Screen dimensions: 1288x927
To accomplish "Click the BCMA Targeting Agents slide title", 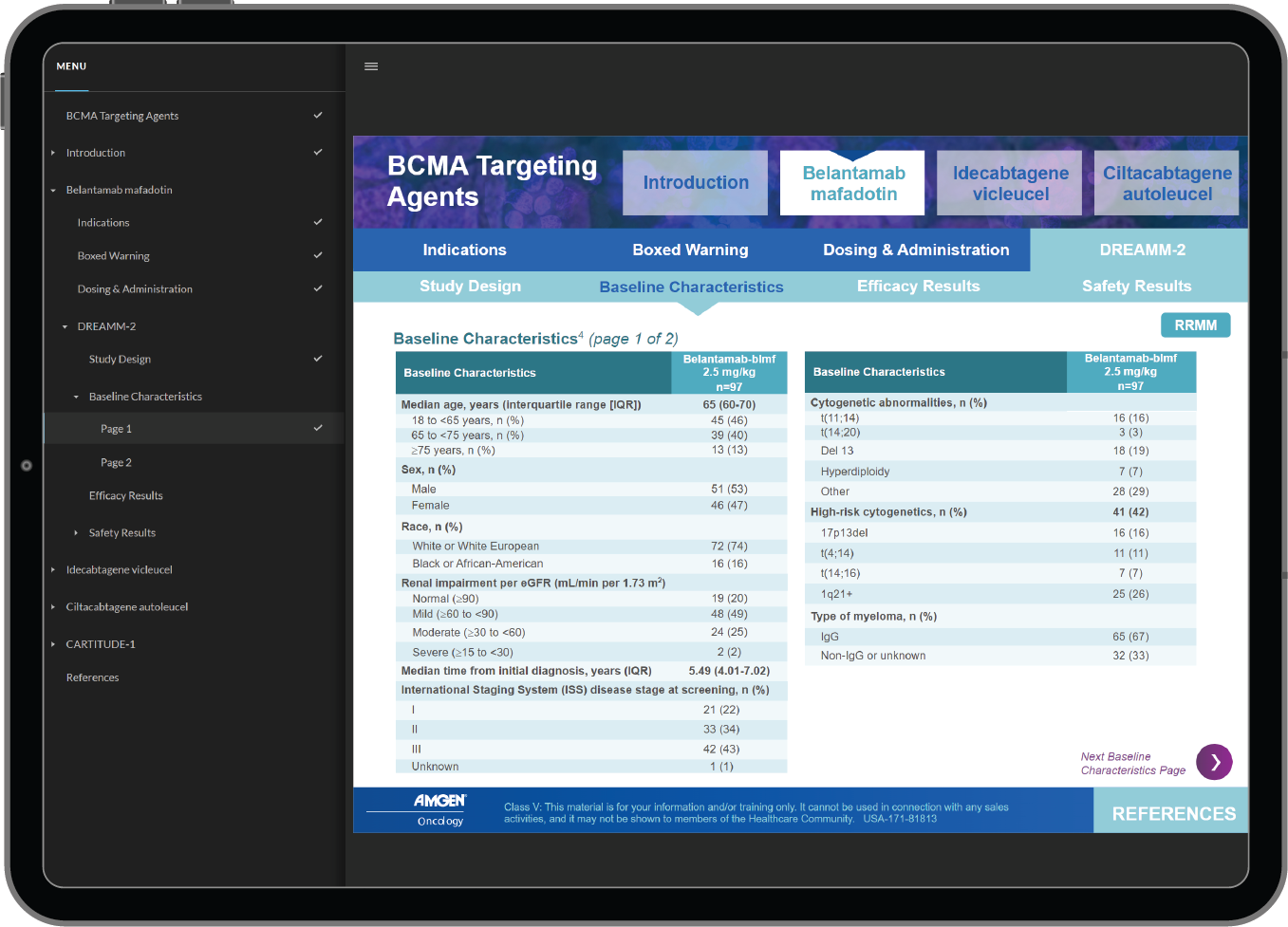I will click(492, 180).
